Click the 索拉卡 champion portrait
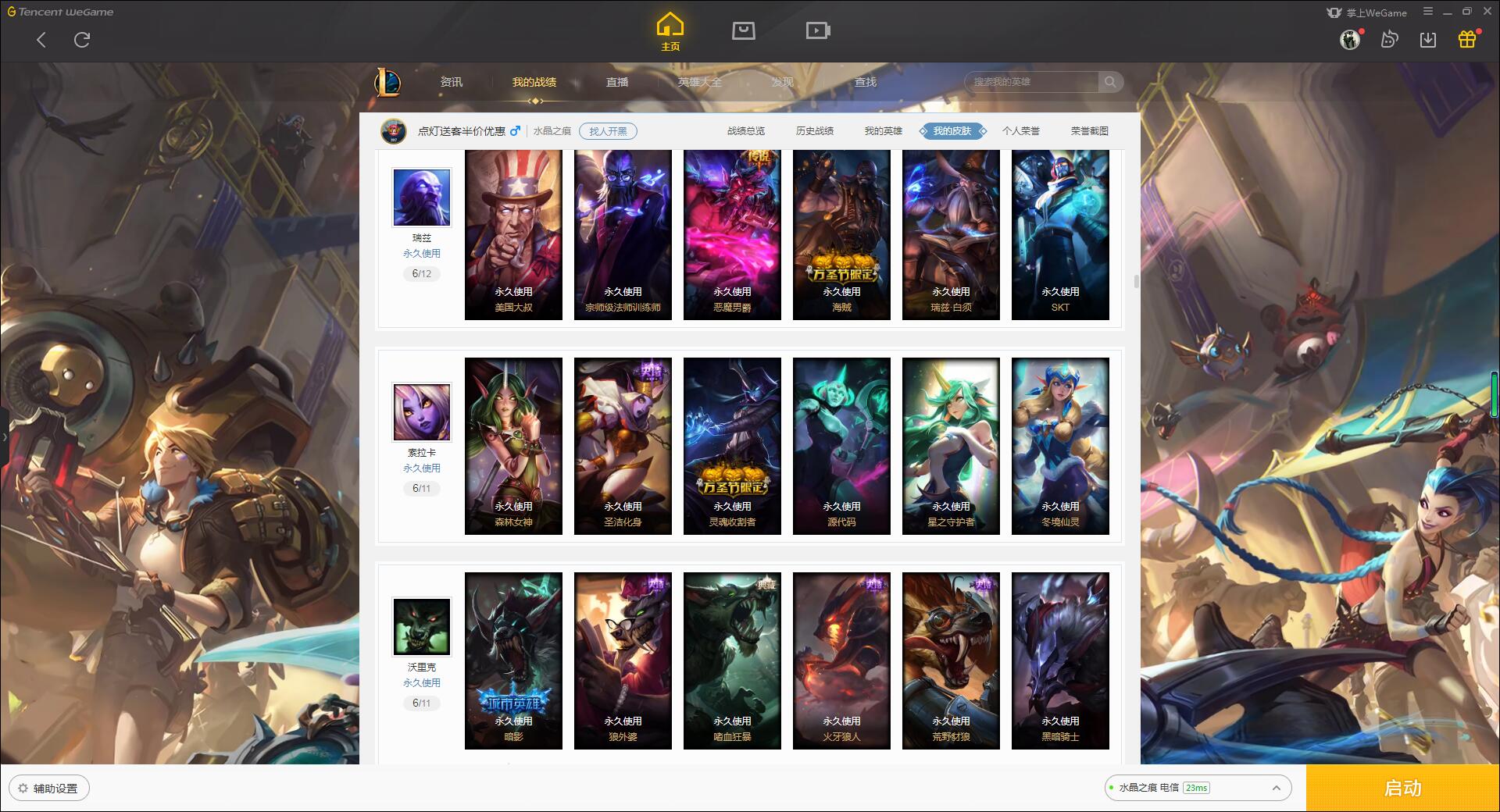Screen dimensions: 1500x812 (x=422, y=411)
